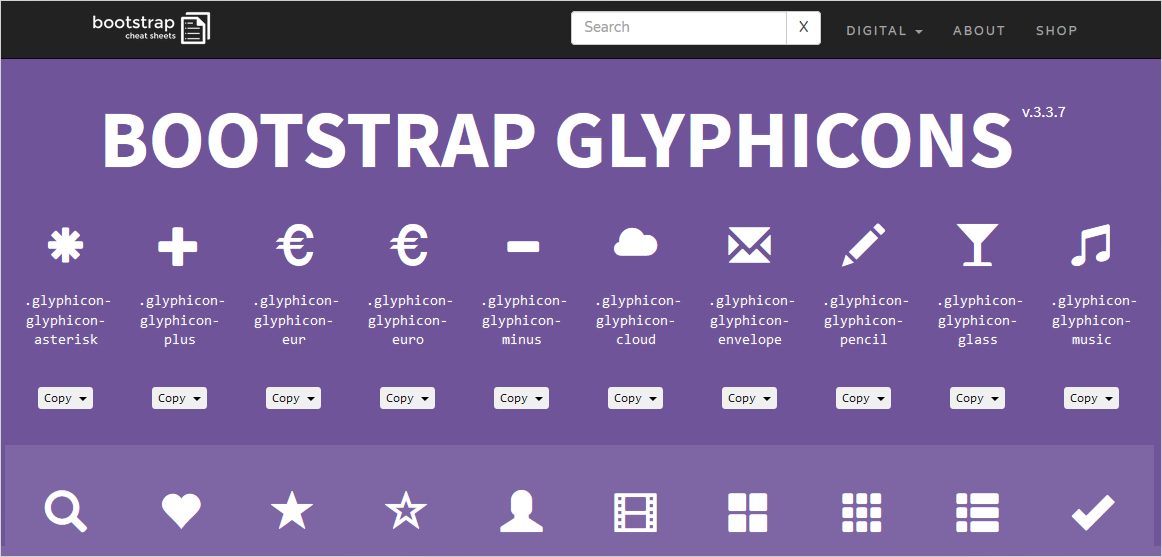The width and height of the screenshot is (1162, 557).
Task: Click the music note glyphicon
Action: (x=1090, y=245)
